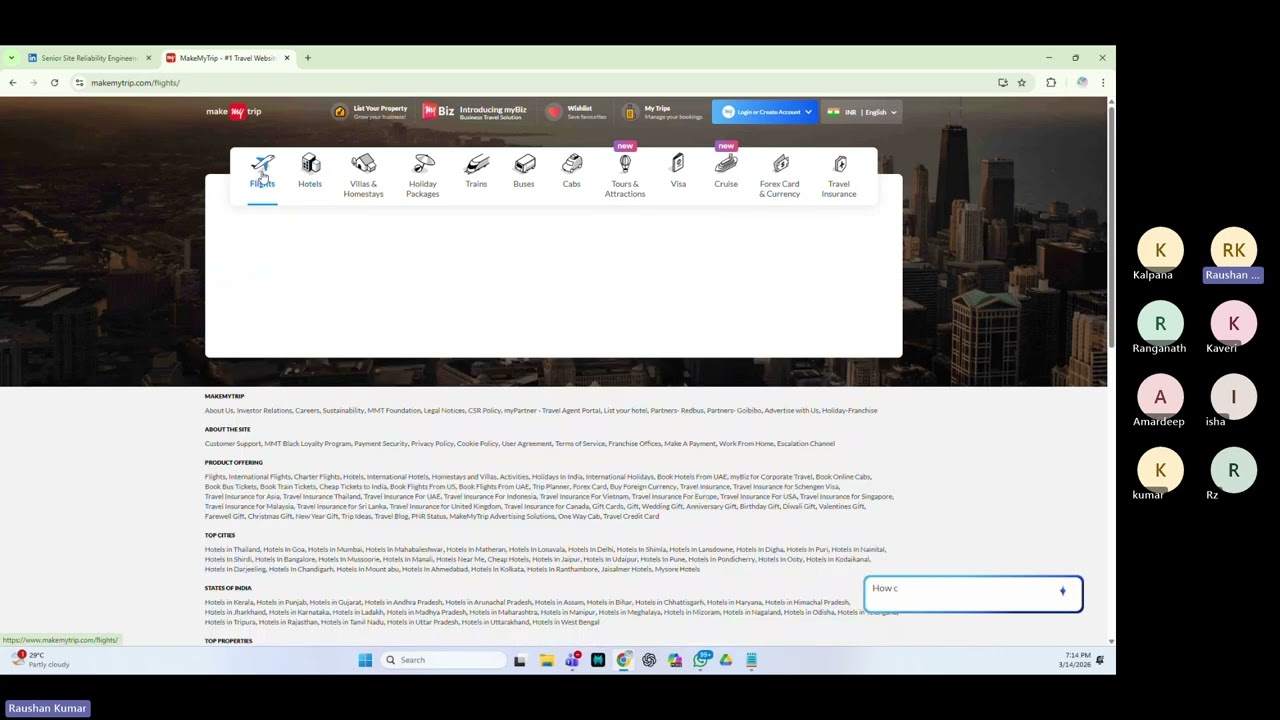This screenshot has height=720, width=1280.
Task: Open the My Trips suitcase icon
Action: [630, 112]
